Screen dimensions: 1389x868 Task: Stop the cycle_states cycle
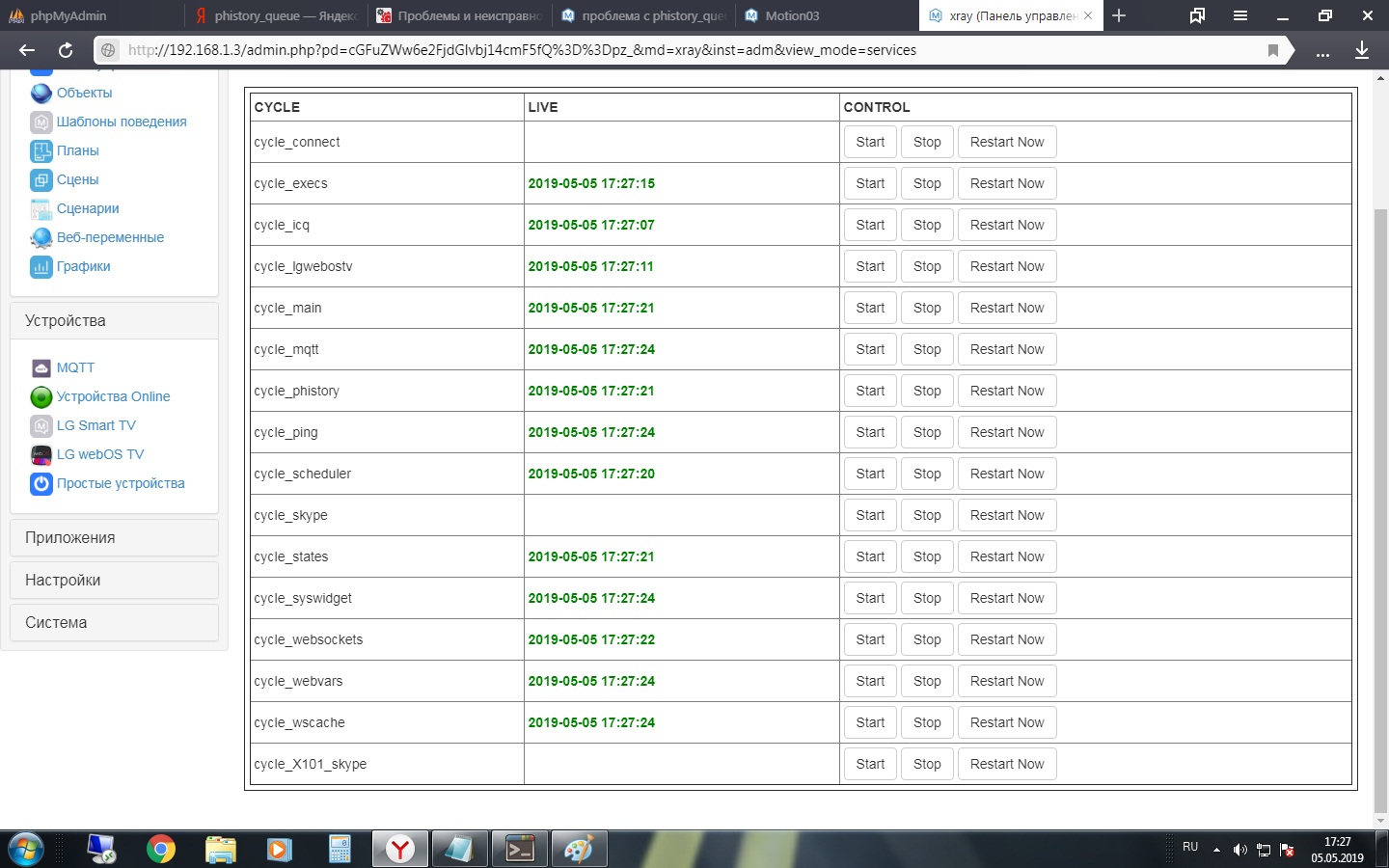click(x=927, y=556)
